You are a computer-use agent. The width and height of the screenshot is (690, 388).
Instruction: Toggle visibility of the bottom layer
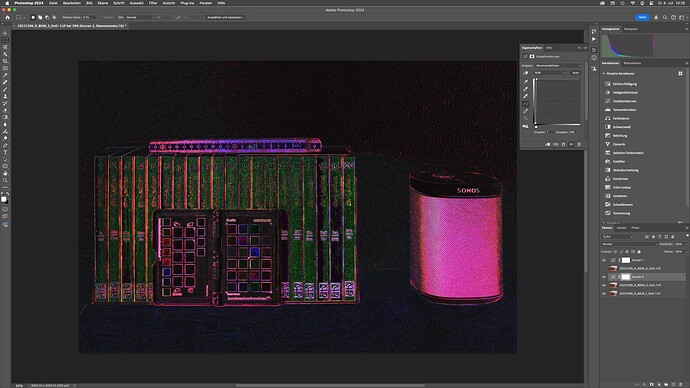604,293
